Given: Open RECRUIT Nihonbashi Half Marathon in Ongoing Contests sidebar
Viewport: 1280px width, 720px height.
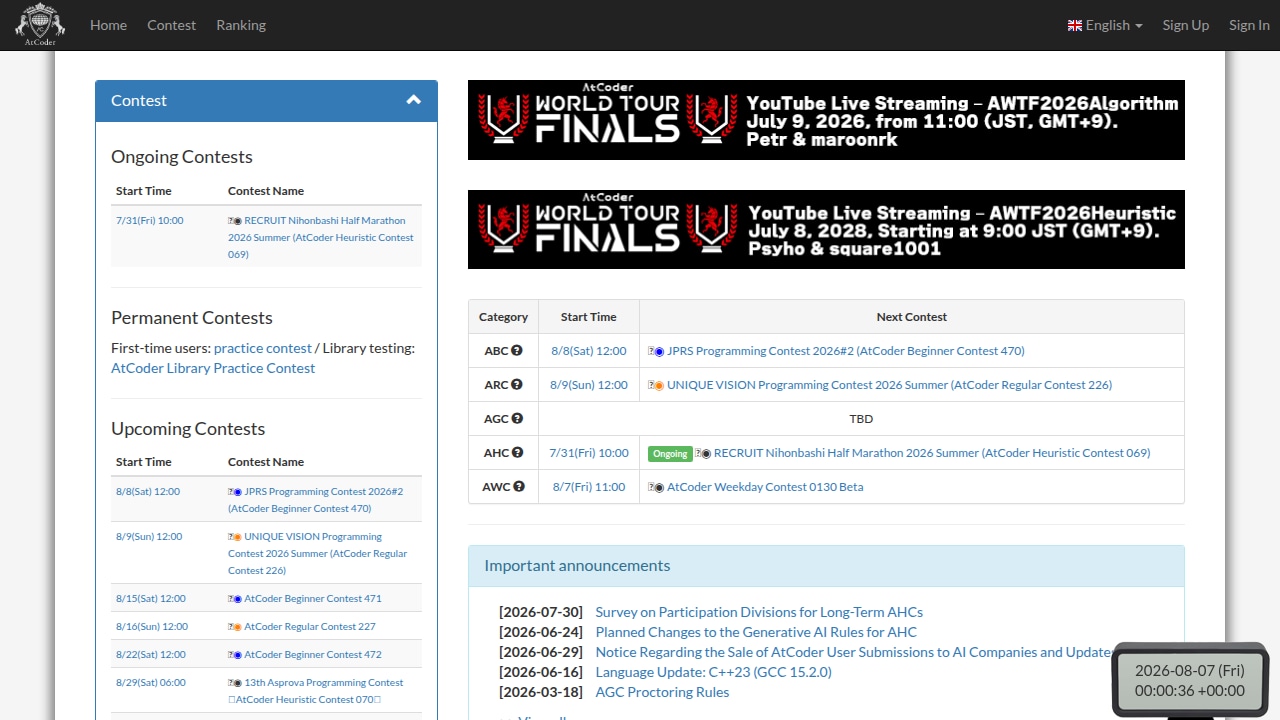Looking at the screenshot, I should tap(321, 237).
